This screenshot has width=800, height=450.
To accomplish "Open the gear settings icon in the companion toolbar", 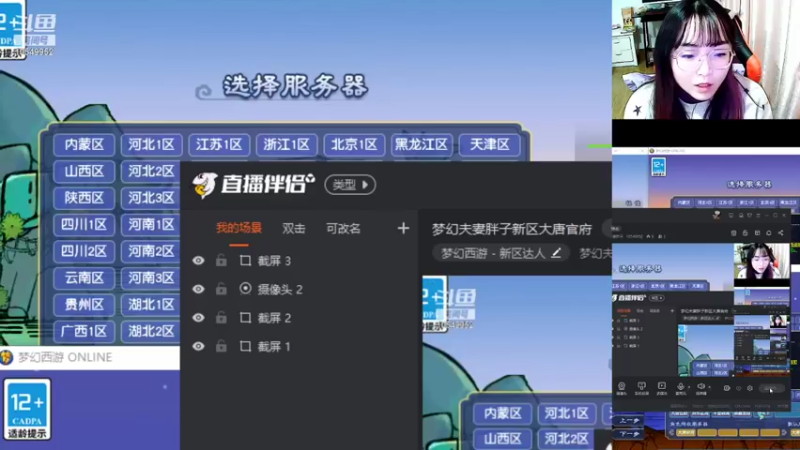I will point(749,388).
